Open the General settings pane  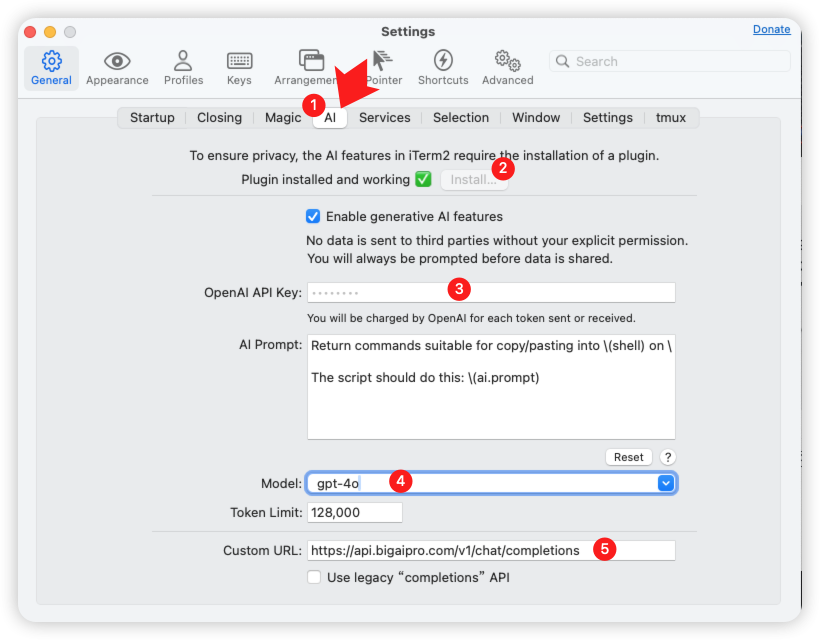(51, 68)
